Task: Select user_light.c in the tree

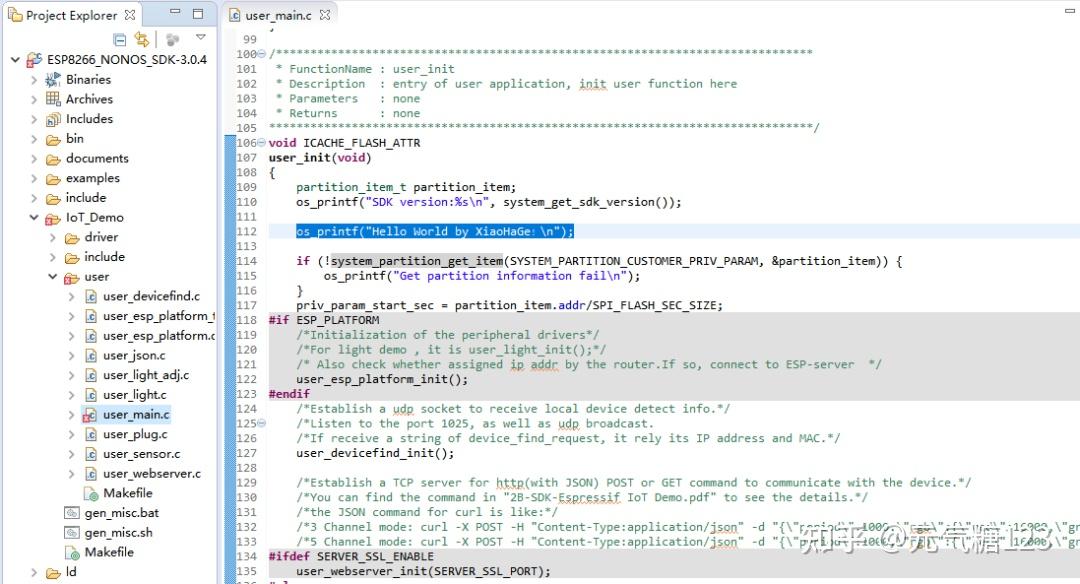Action: pos(135,395)
